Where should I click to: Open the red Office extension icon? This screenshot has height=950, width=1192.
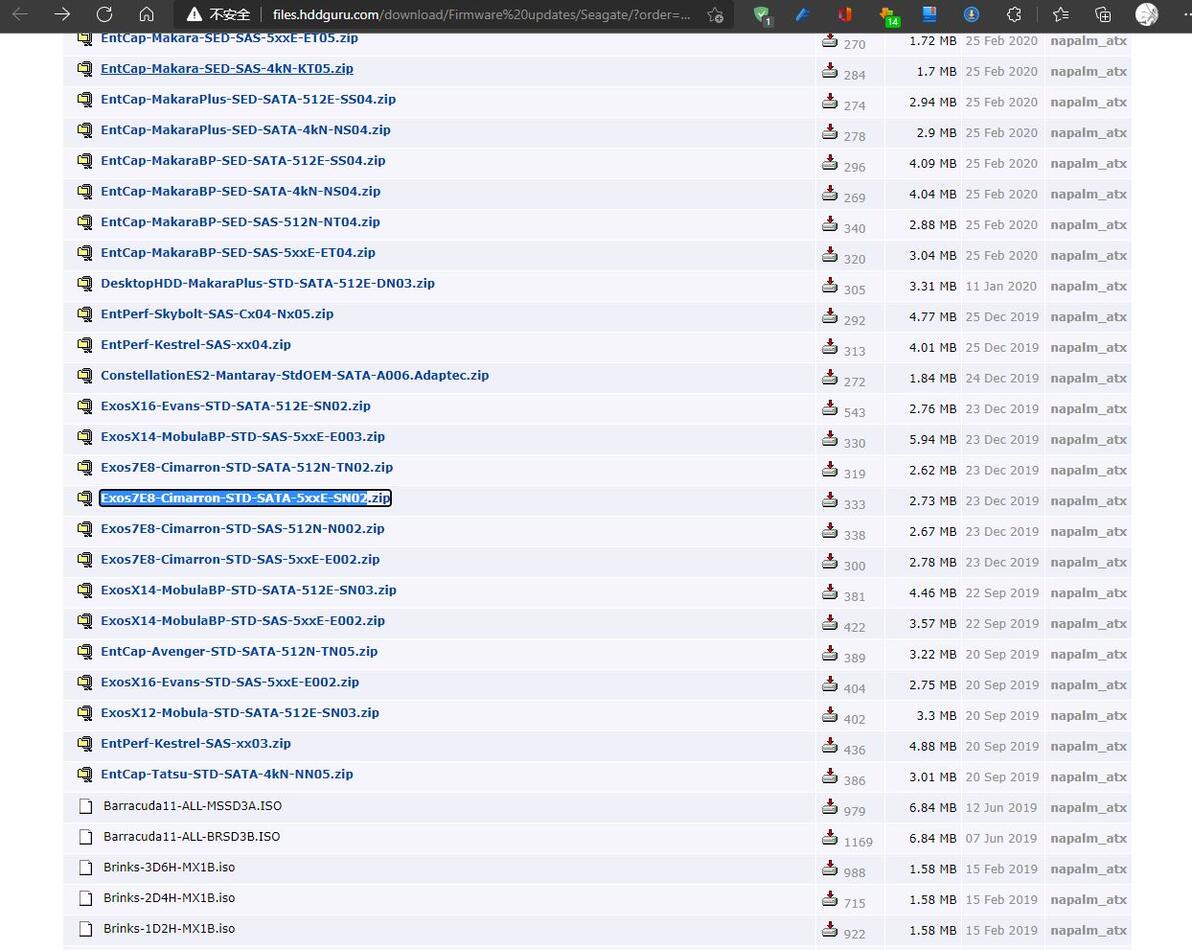click(845, 14)
